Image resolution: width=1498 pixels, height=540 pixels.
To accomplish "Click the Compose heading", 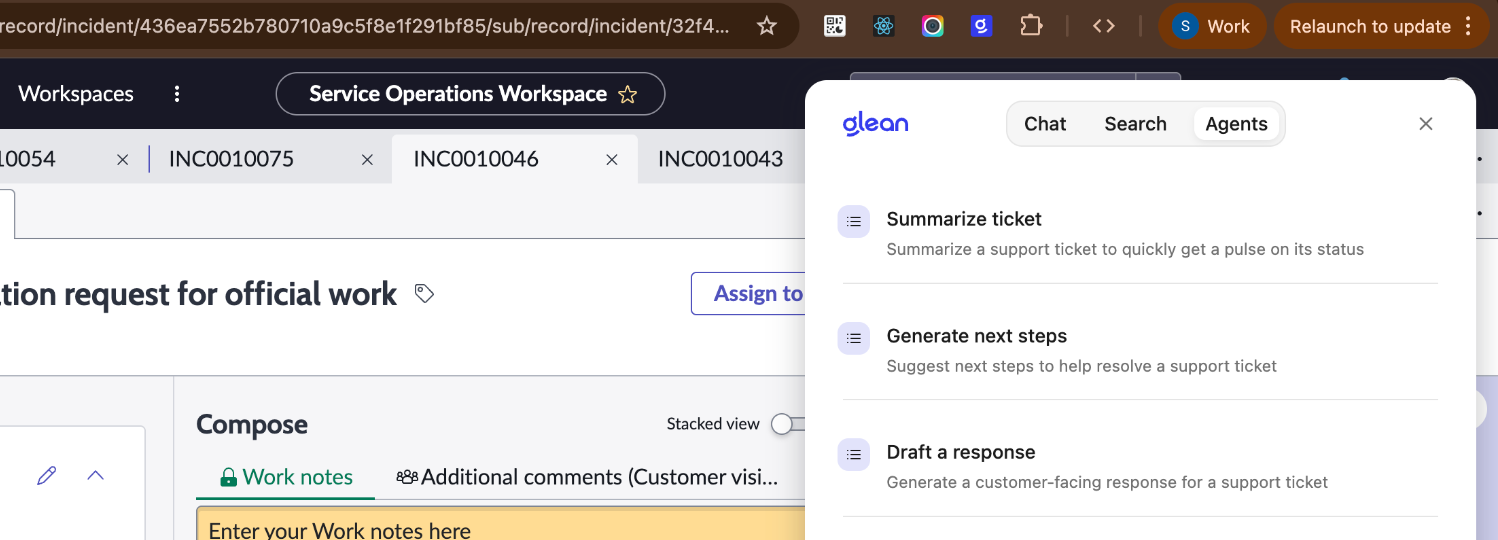I will [252, 424].
